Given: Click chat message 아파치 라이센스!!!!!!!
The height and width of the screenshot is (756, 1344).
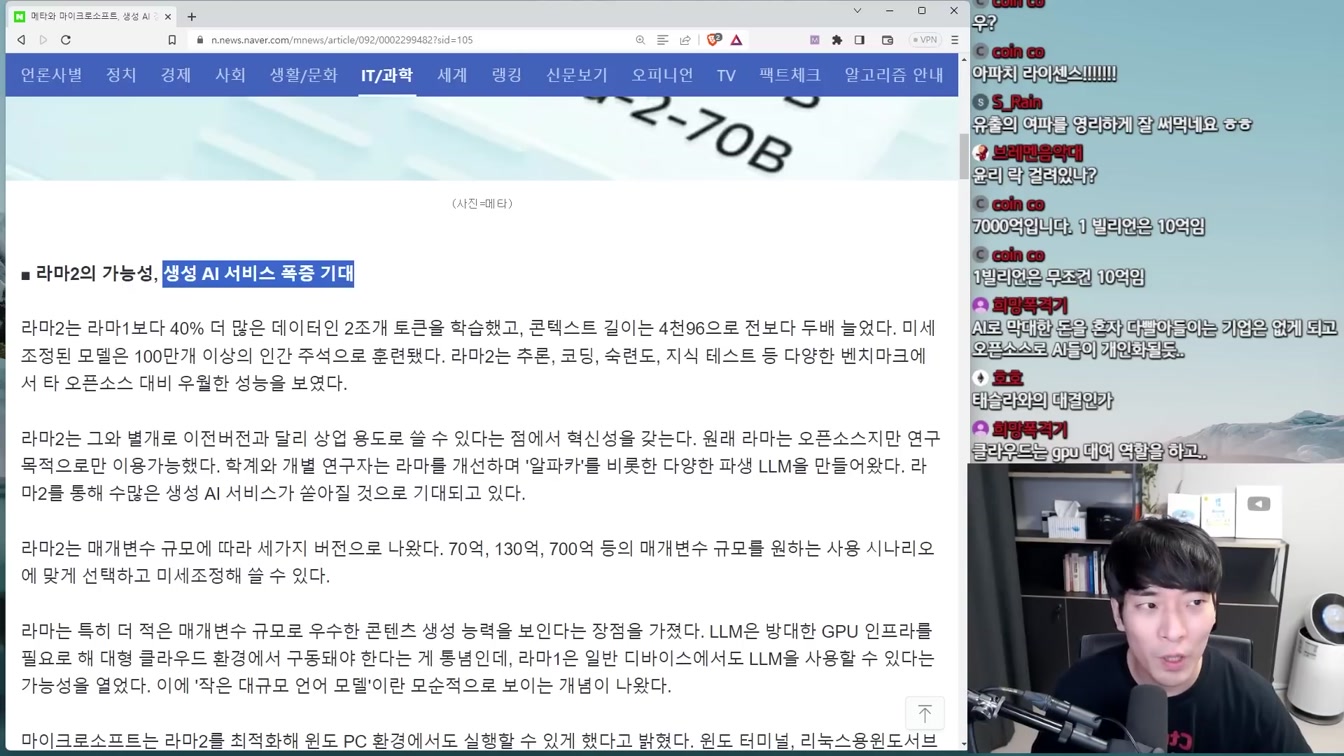Looking at the screenshot, I should point(1044,74).
